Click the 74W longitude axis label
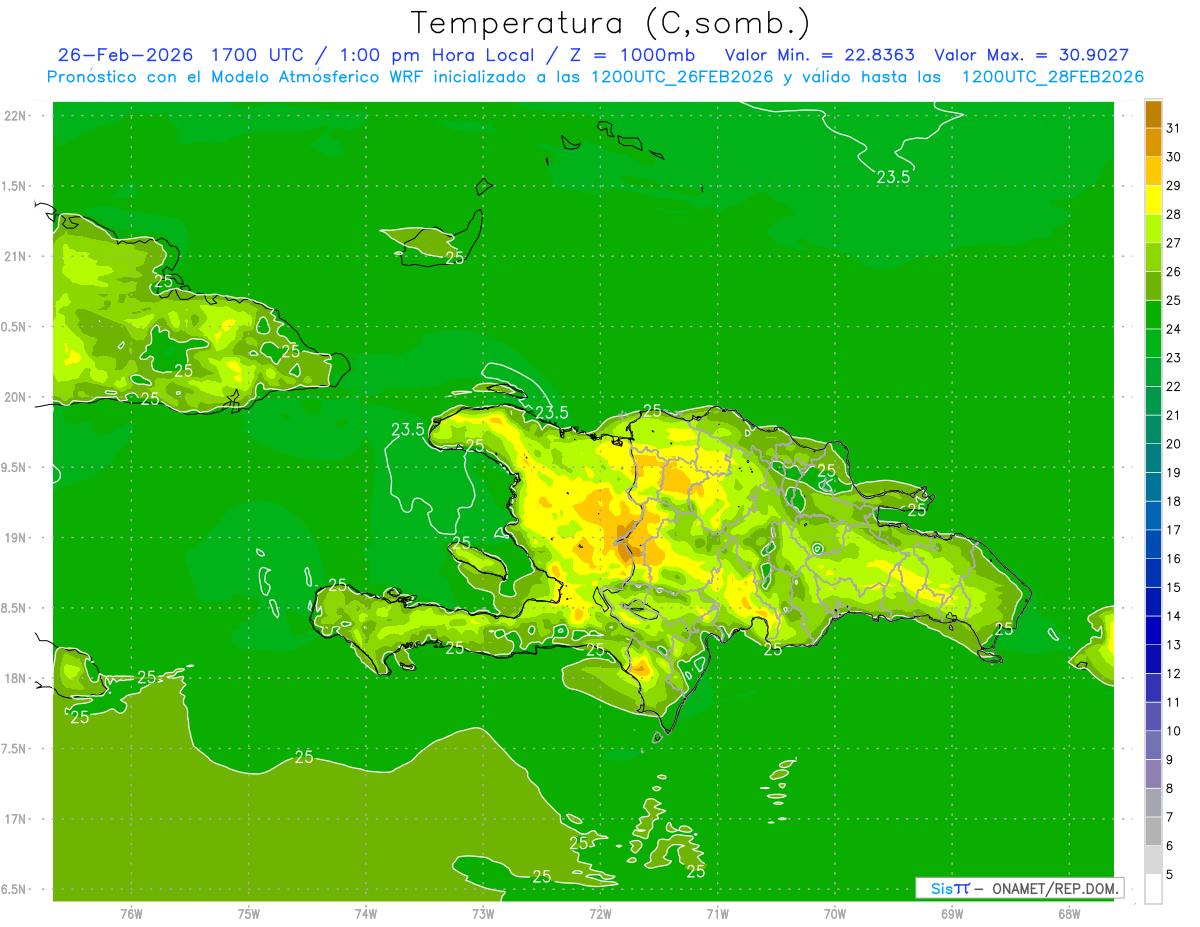This screenshot has width=1200, height=927. click(366, 913)
